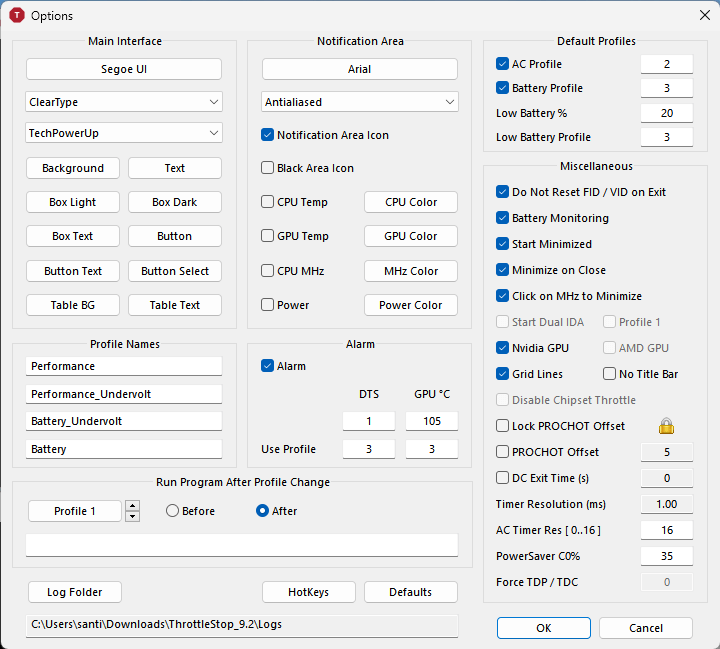Click the Arial font button
Viewport: 720px width, 649px height.
pos(360,69)
